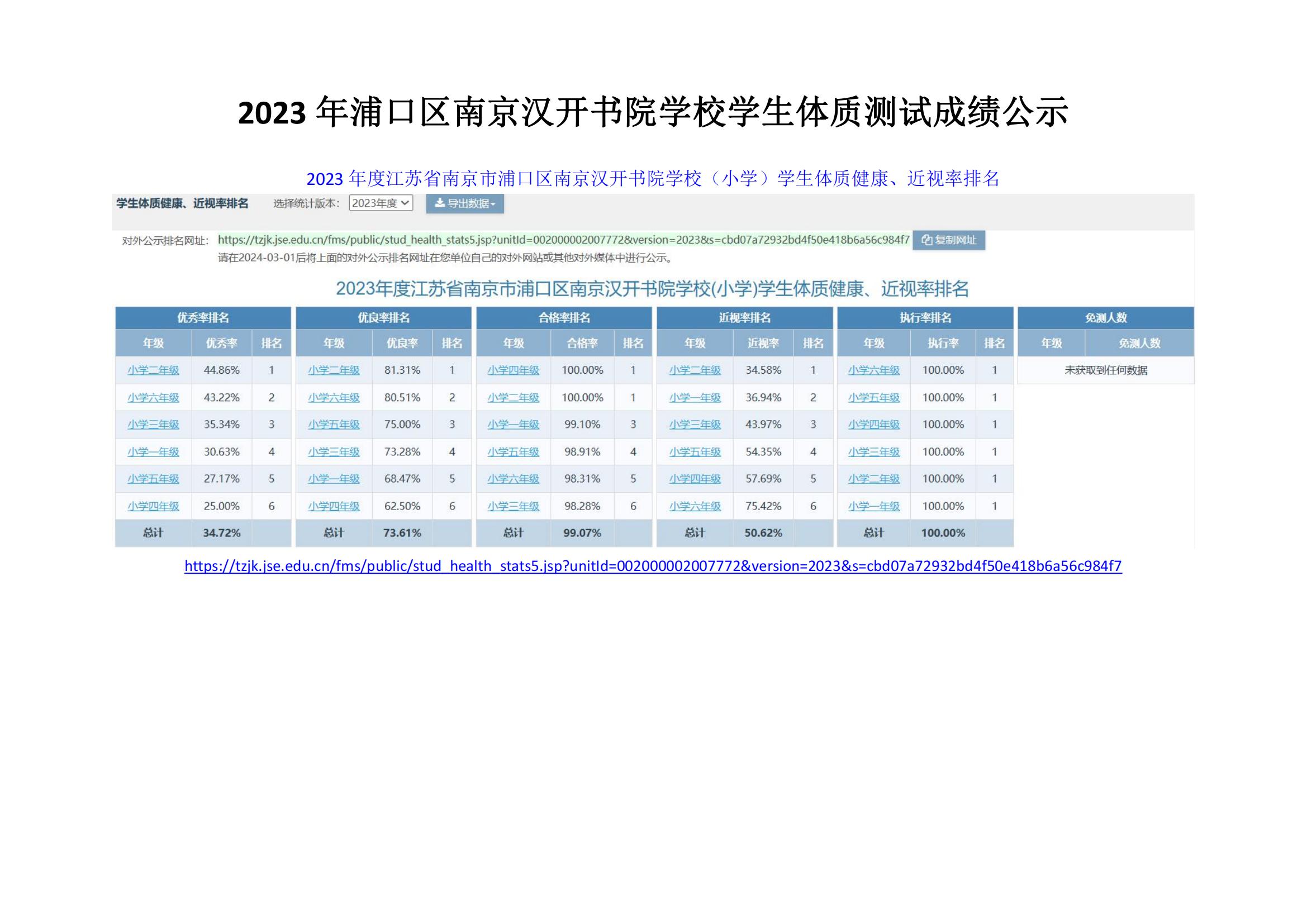Open 小学六年级 link in 优良率排名 table

(x=334, y=398)
